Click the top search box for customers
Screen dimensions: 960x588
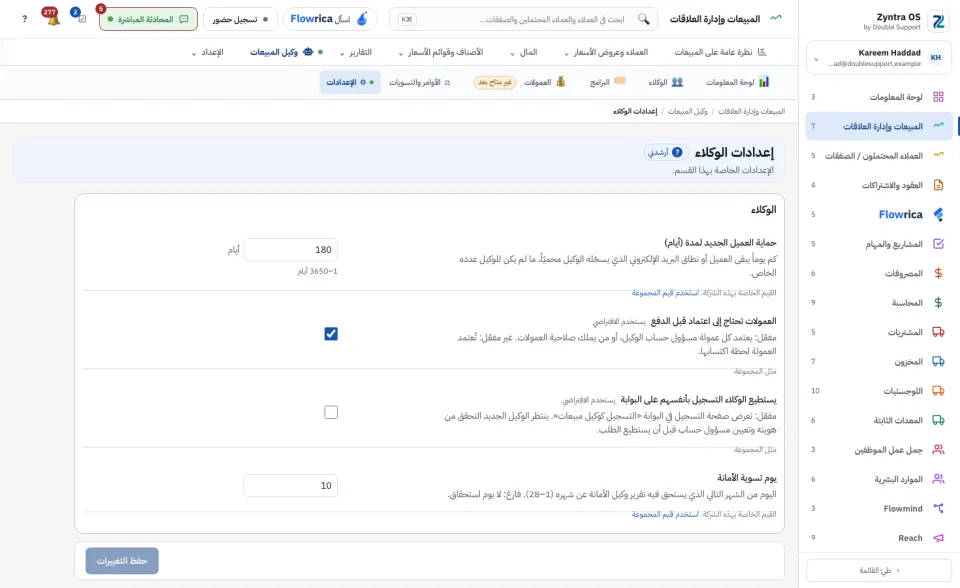(523, 19)
